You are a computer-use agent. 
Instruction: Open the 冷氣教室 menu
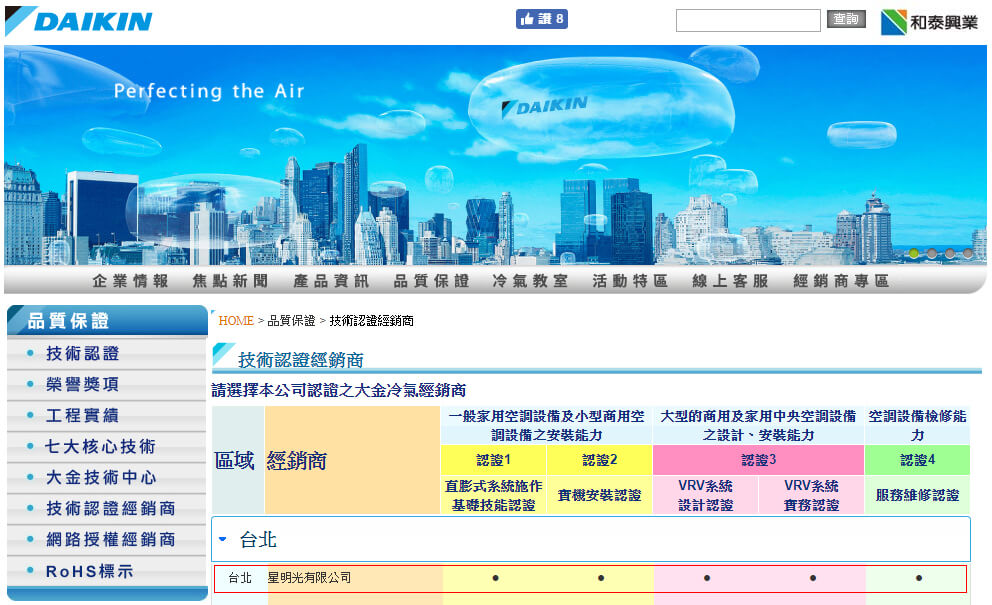531,281
